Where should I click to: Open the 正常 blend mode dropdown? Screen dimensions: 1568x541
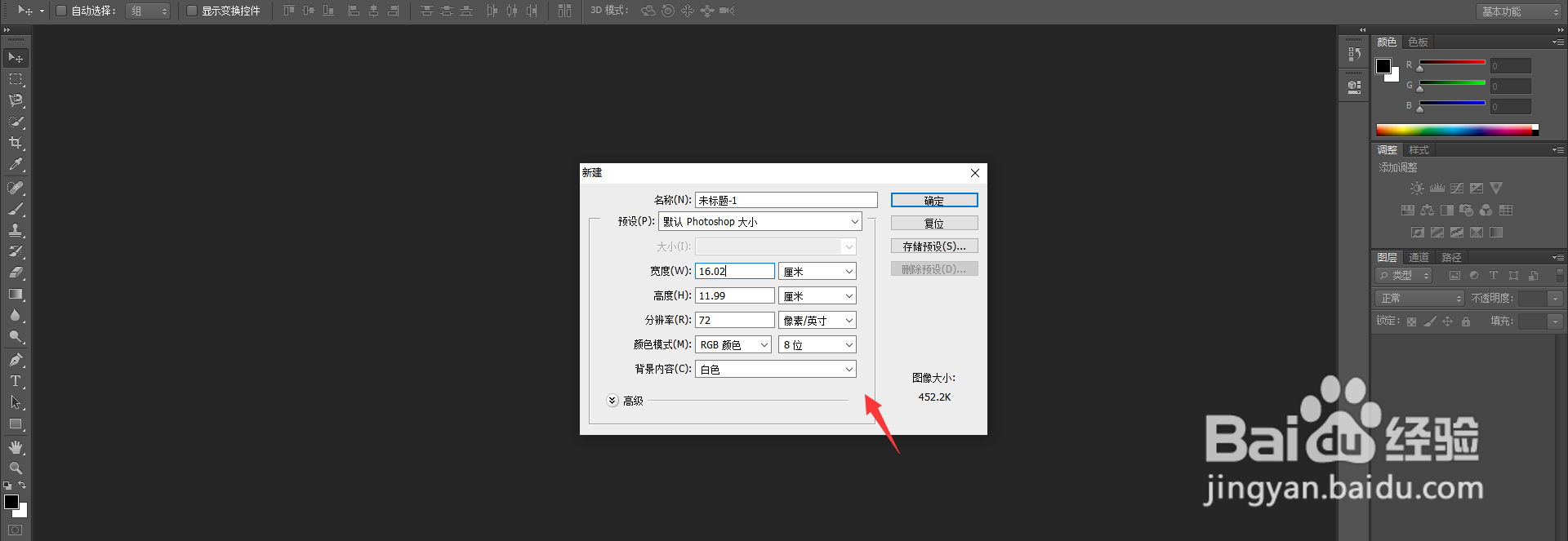click(1420, 299)
